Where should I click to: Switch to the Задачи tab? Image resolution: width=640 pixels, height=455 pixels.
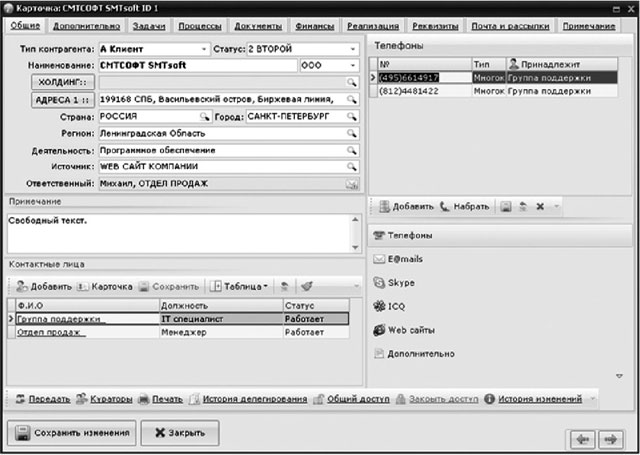point(149,26)
